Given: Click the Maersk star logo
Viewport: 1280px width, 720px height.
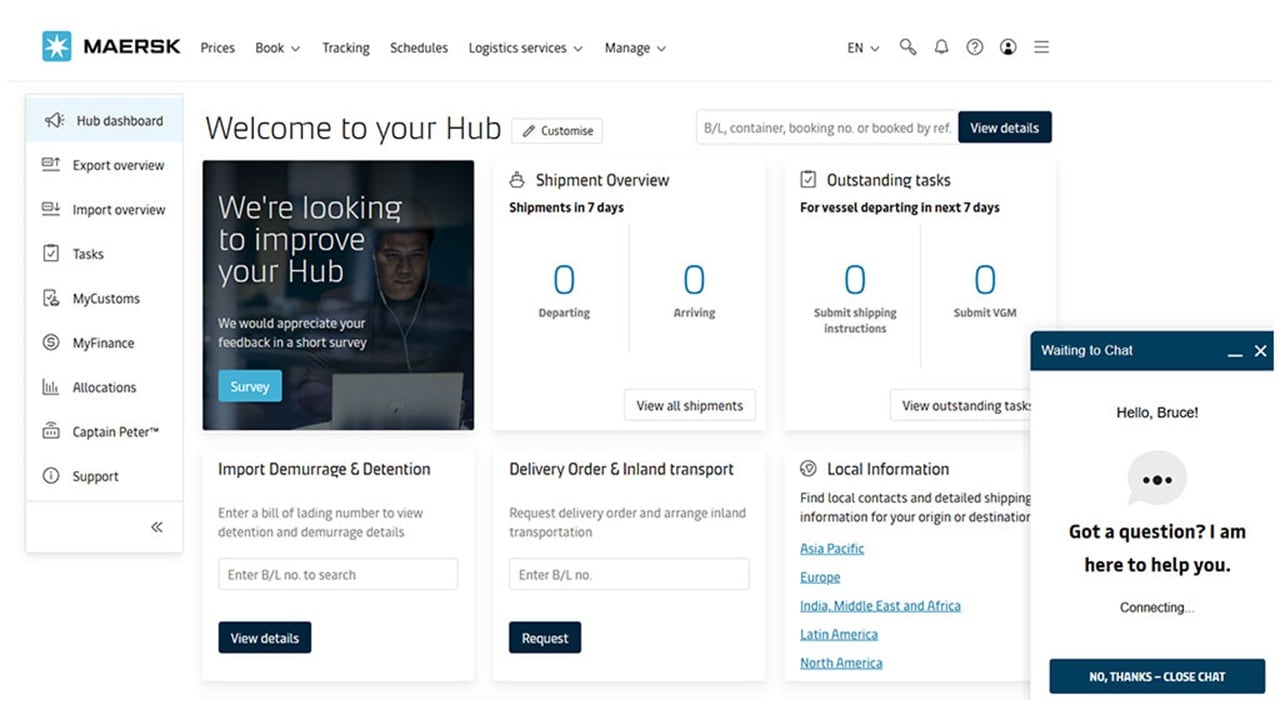Looking at the screenshot, I should click(x=57, y=47).
